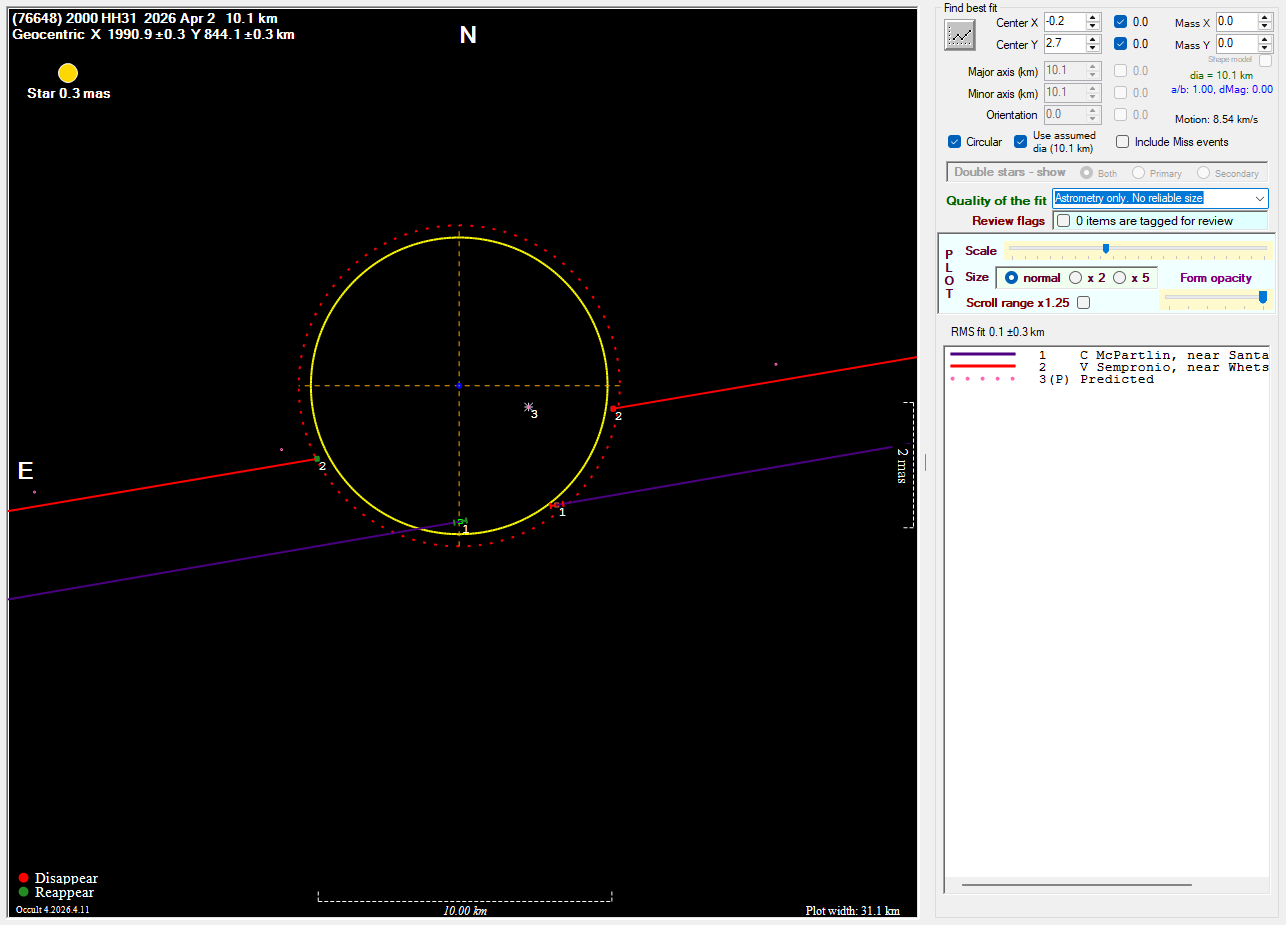Enable Include Miss events
The height and width of the screenshot is (925, 1286).
[1123, 142]
